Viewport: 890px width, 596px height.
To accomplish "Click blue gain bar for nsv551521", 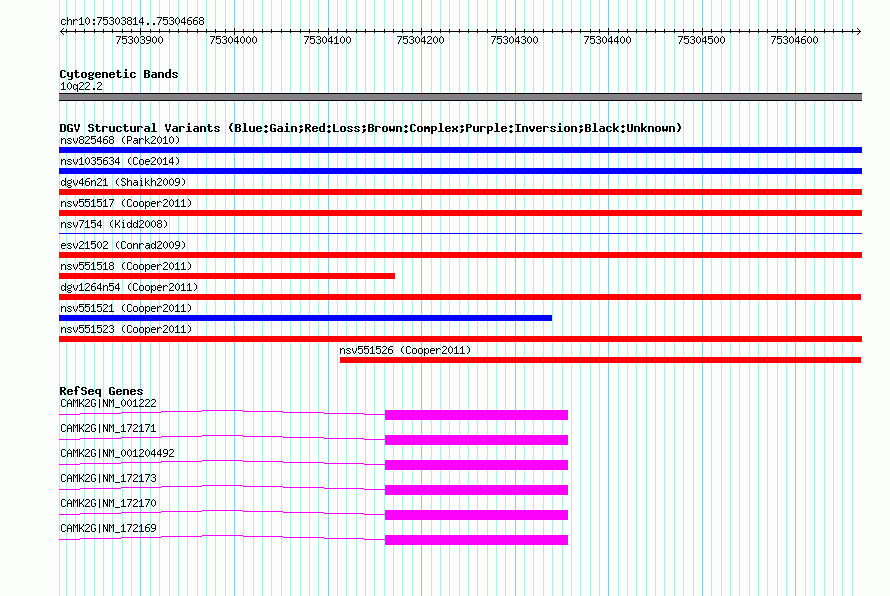I will (x=305, y=318).
